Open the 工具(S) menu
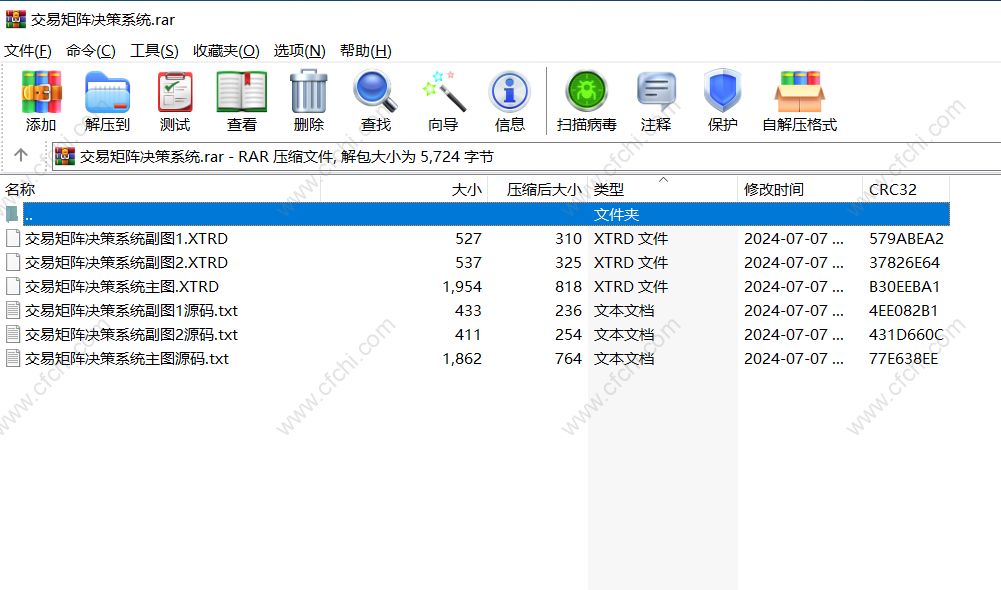The image size is (1001, 590). [154, 50]
